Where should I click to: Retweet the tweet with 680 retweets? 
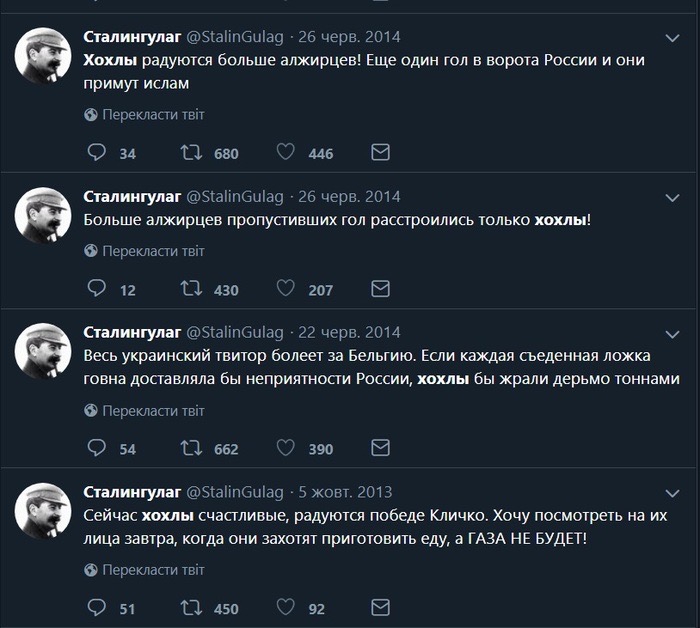(x=190, y=153)
